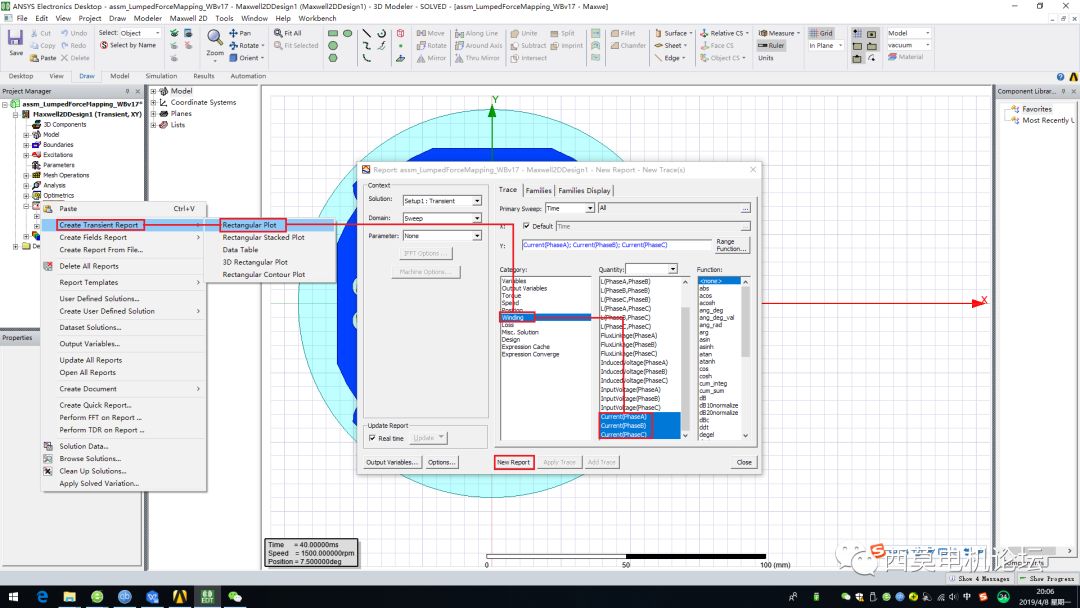Choose Create Transient Report menu entry
The width and height of the screenshot is (1080, 608).
click(x=98, y=225)
